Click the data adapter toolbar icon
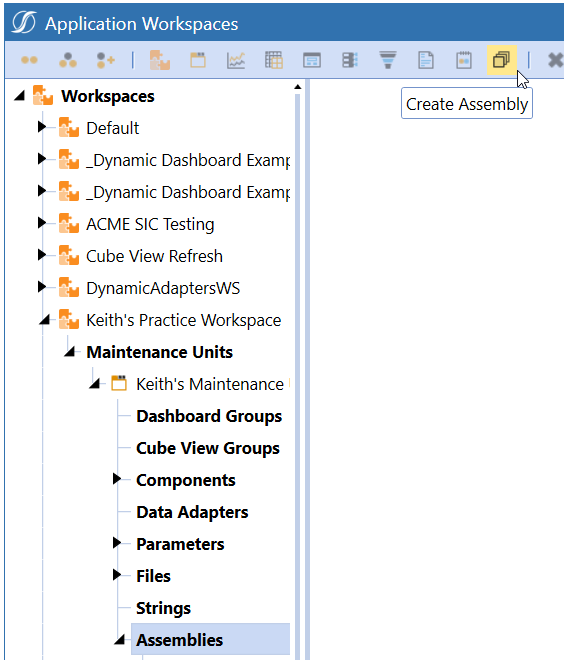Screen dimensions: 564x660 [350, 60]
